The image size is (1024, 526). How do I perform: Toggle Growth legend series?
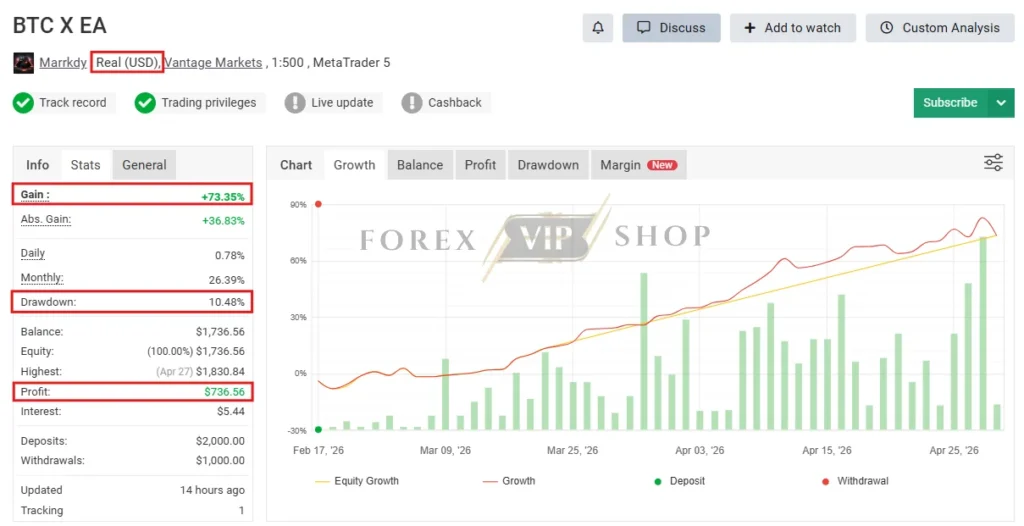(x=509, y=481)
